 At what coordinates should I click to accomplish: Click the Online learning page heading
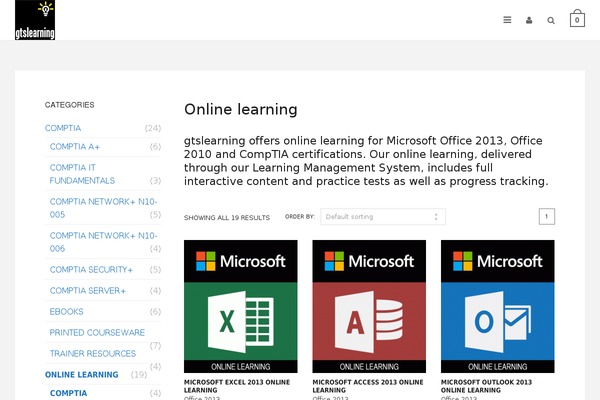coord(241,109)
